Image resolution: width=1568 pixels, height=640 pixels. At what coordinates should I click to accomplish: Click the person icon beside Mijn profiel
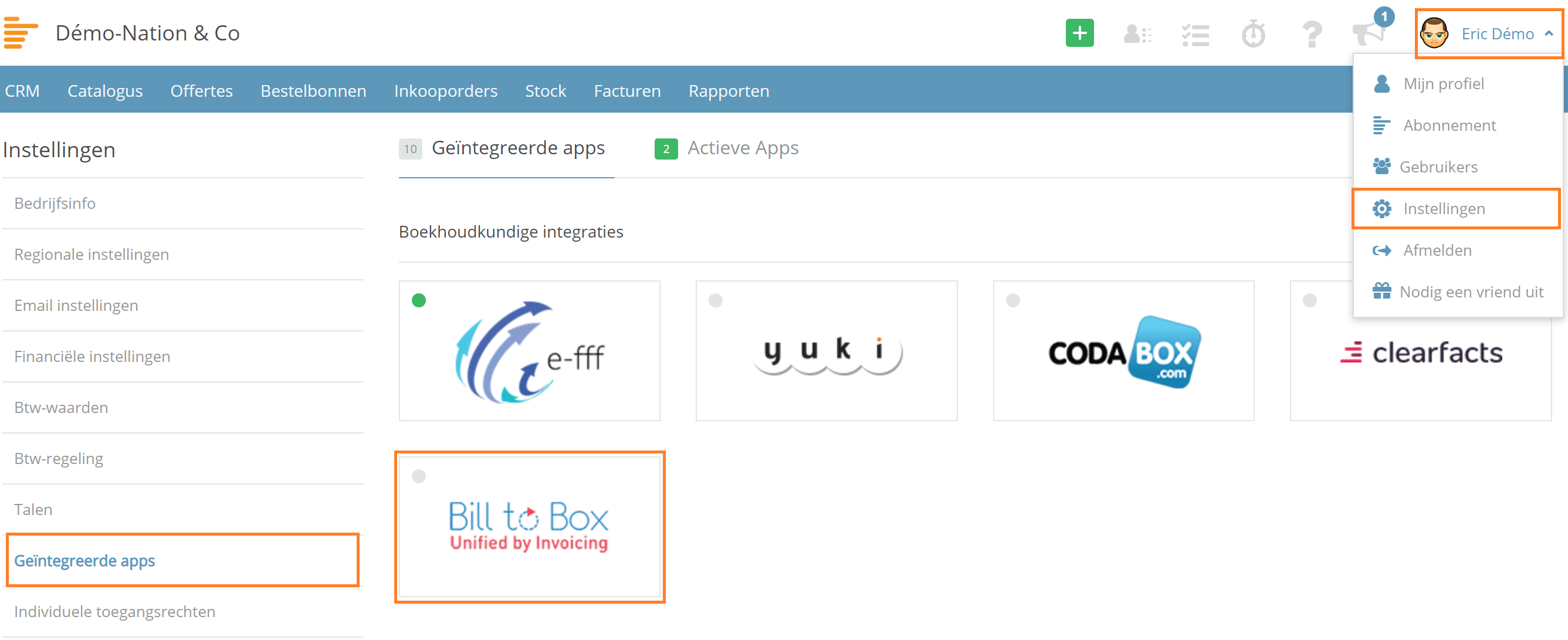(x=1381, y=83)
